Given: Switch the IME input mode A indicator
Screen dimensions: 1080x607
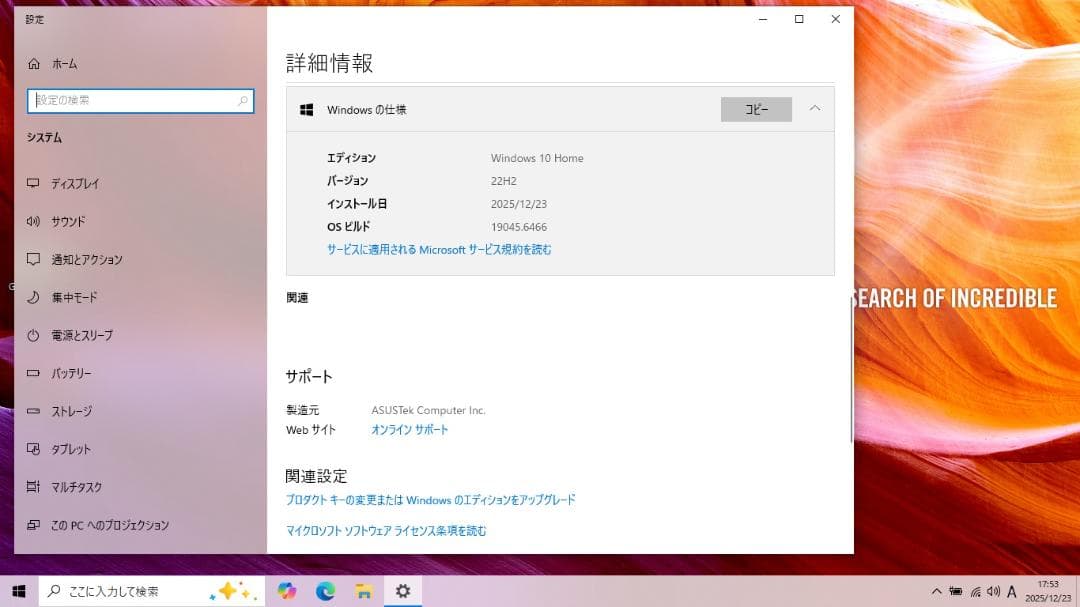Looking at the screenshot, I should point(1011,591).
